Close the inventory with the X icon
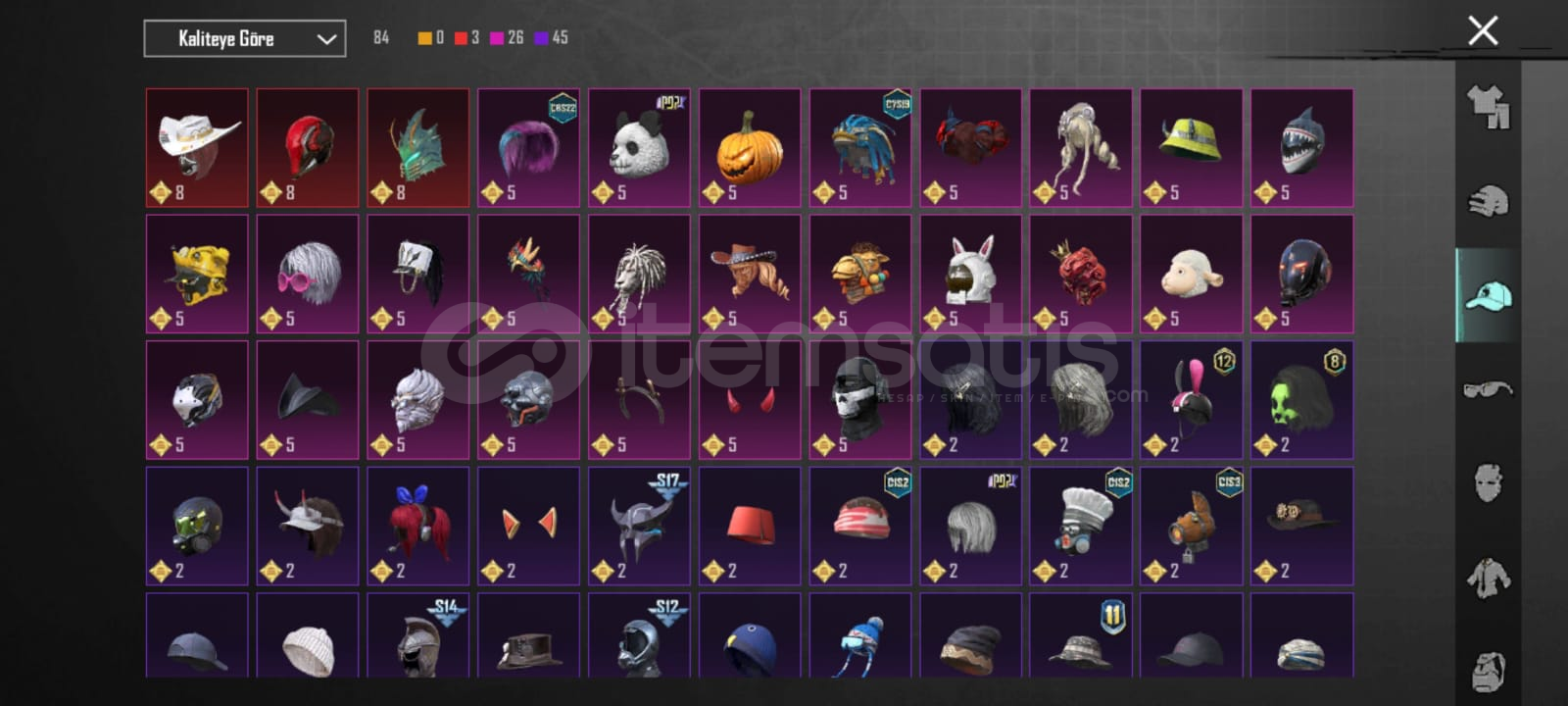 point(1483,30)
